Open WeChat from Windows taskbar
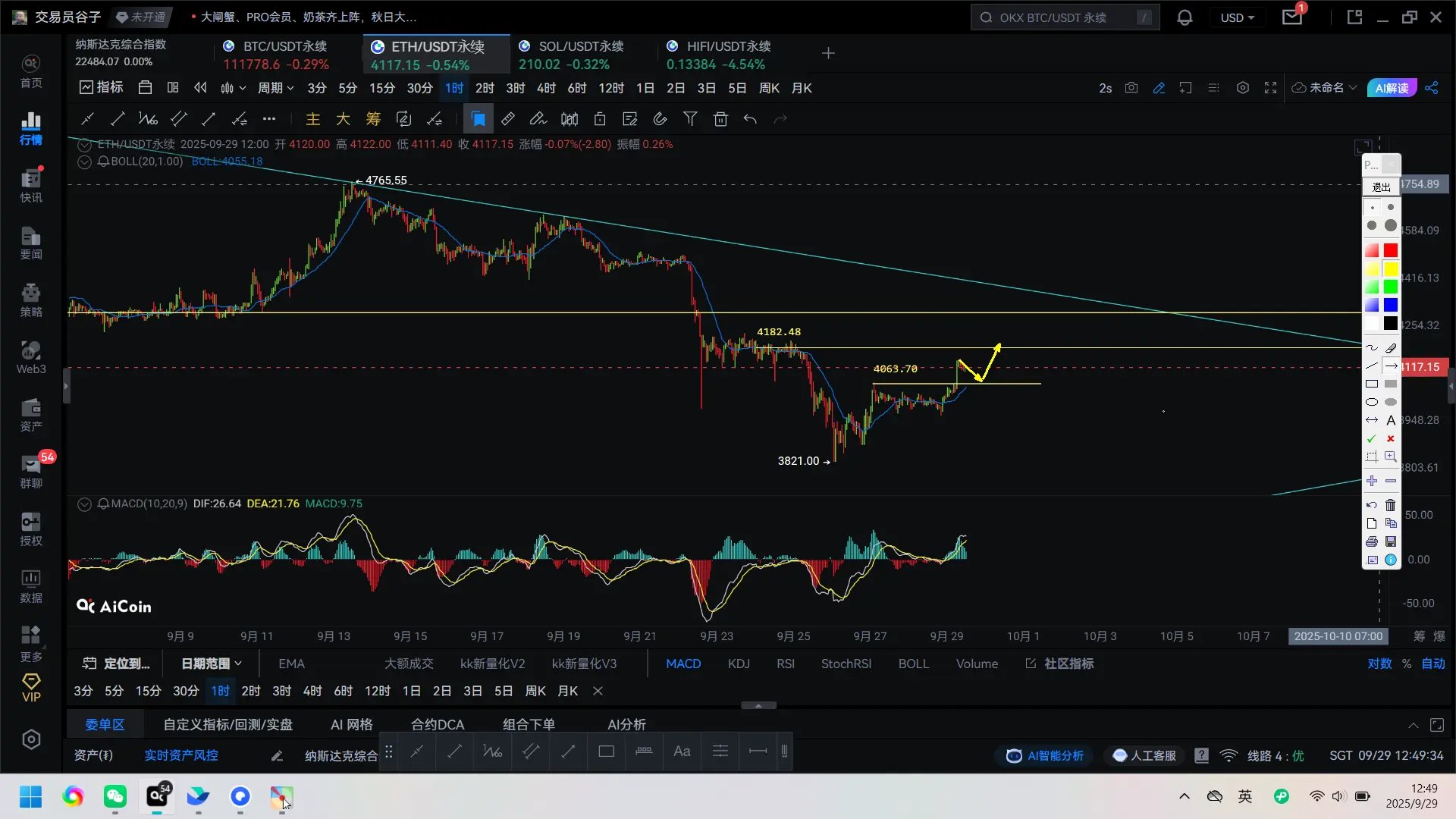 click(115, 796)
